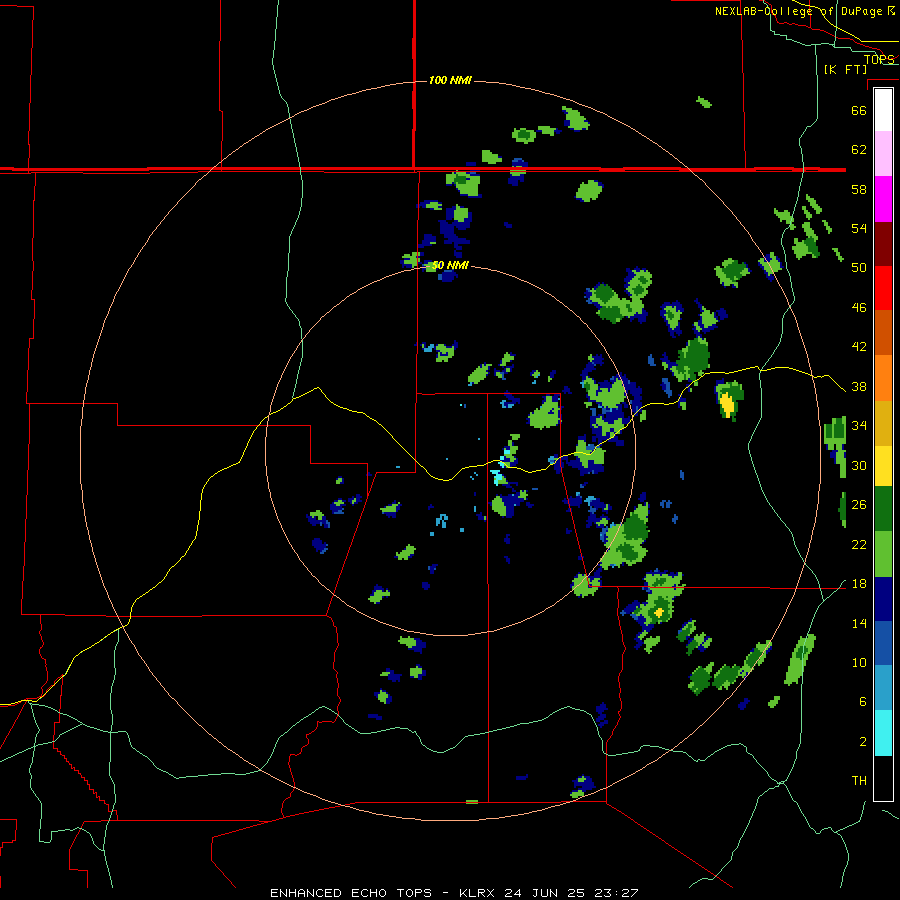Click the 2 legend value

[x=863, y=742]
